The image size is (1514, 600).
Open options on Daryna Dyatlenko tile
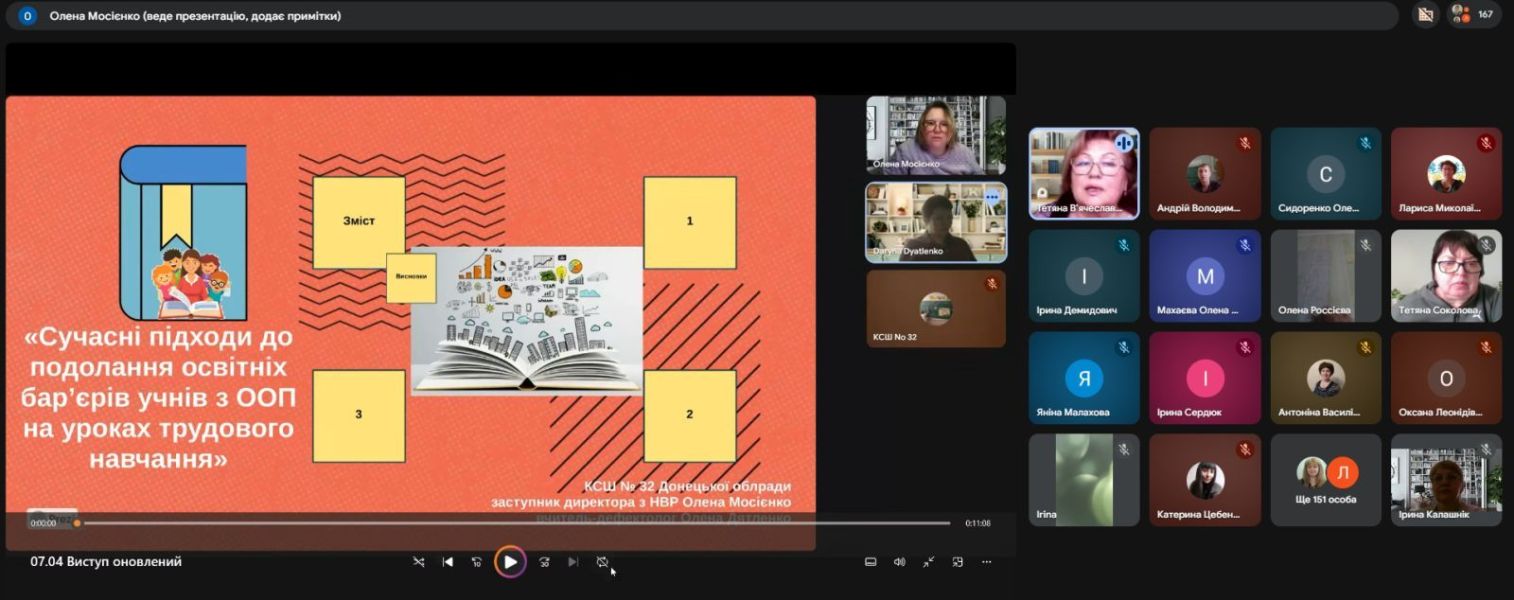pyautogui.click(x=992, y=197)
